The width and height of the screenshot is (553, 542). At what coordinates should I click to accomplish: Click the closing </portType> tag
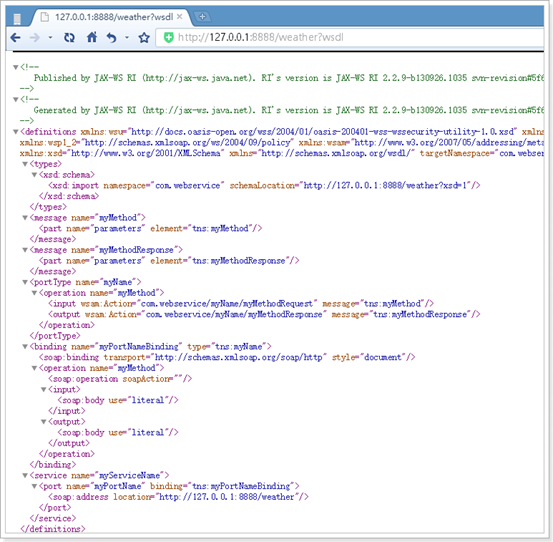[55, 336]
